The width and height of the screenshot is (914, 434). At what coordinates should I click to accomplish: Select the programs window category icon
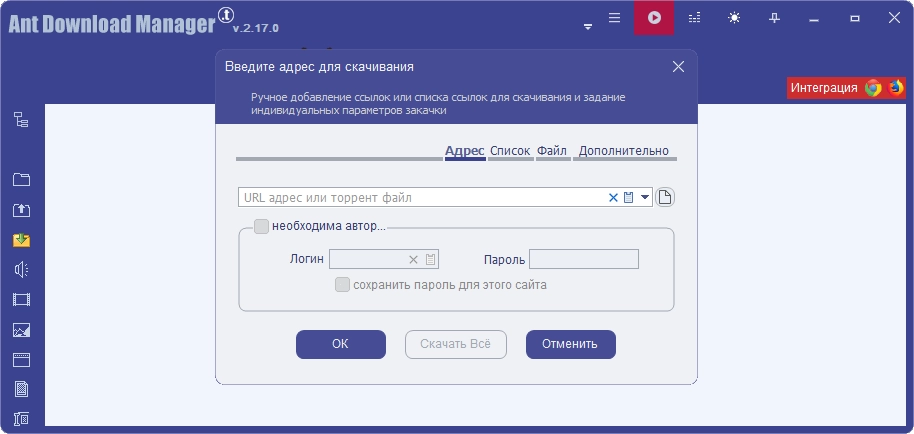pos(22,359)
